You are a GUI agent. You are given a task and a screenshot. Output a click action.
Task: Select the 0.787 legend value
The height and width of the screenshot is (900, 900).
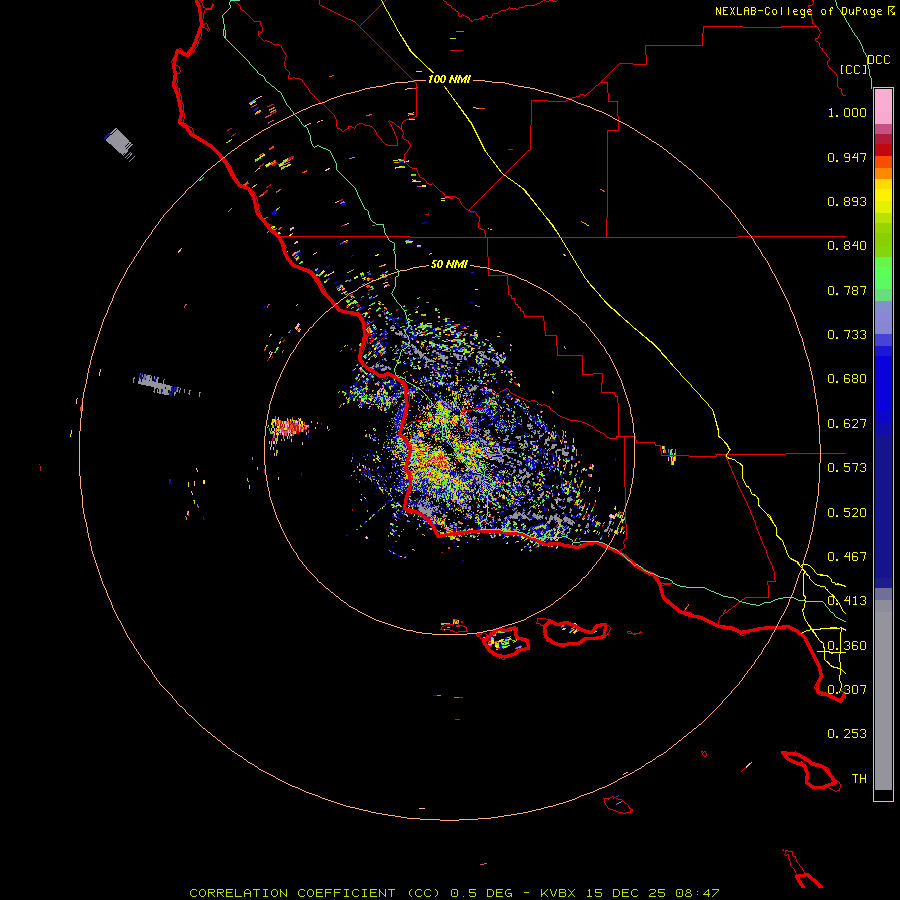pyautogui.click(x=847, y=290)
